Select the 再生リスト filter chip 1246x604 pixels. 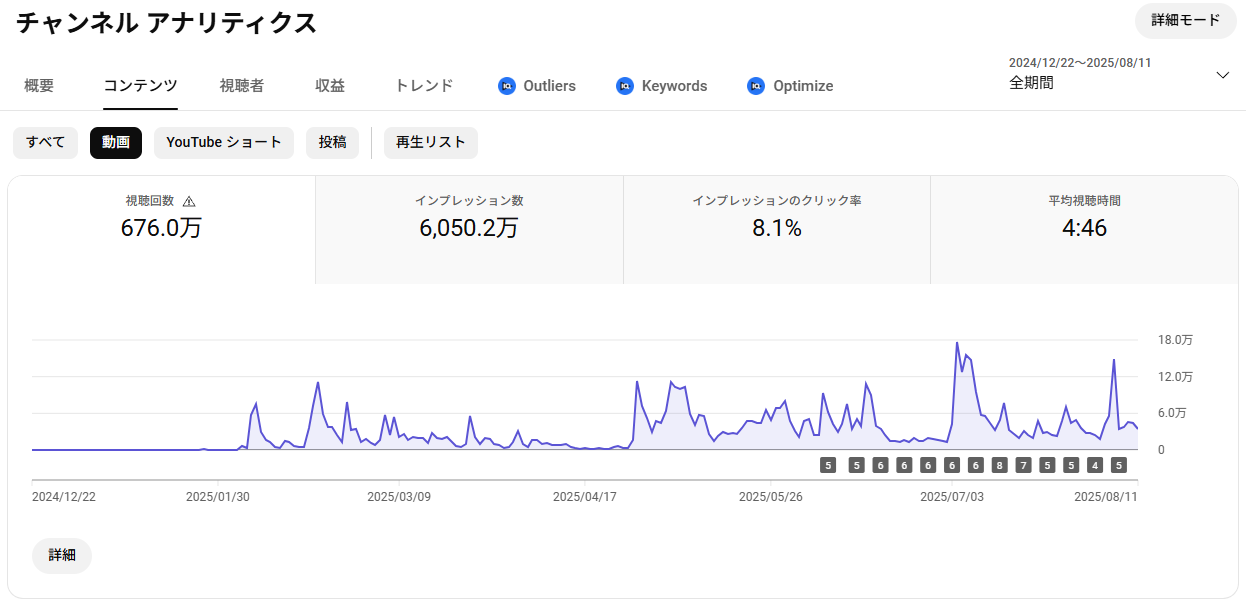[431, 143]
